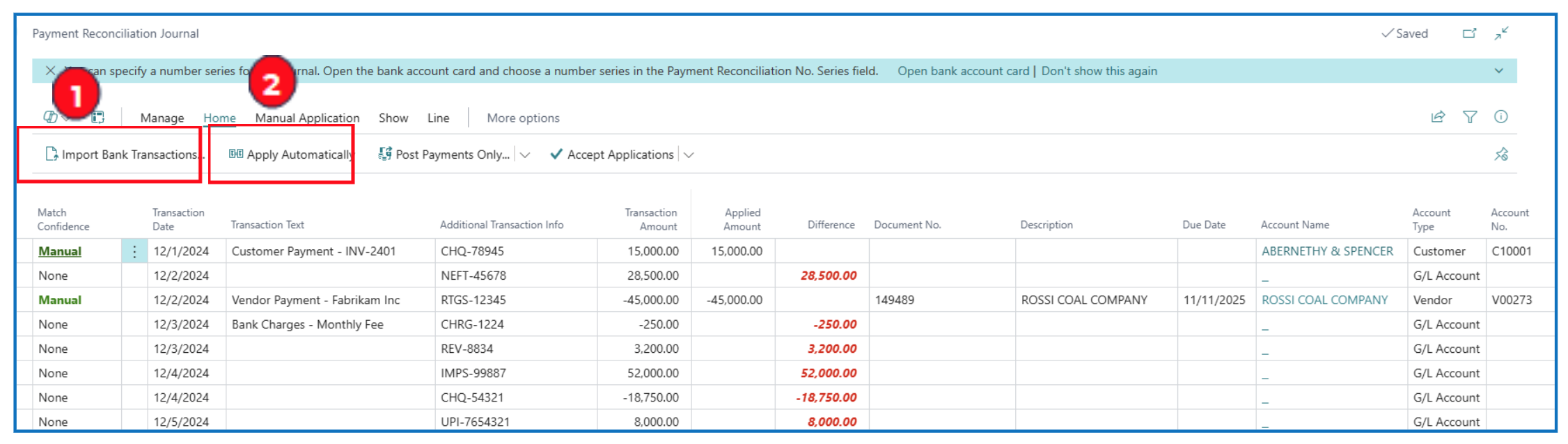Image resolution: width=1568 pixels, height=444 pixels.
Task: Click the Copilot icon in the action bar
Action: pyautogui.click(x=50, y=117)
